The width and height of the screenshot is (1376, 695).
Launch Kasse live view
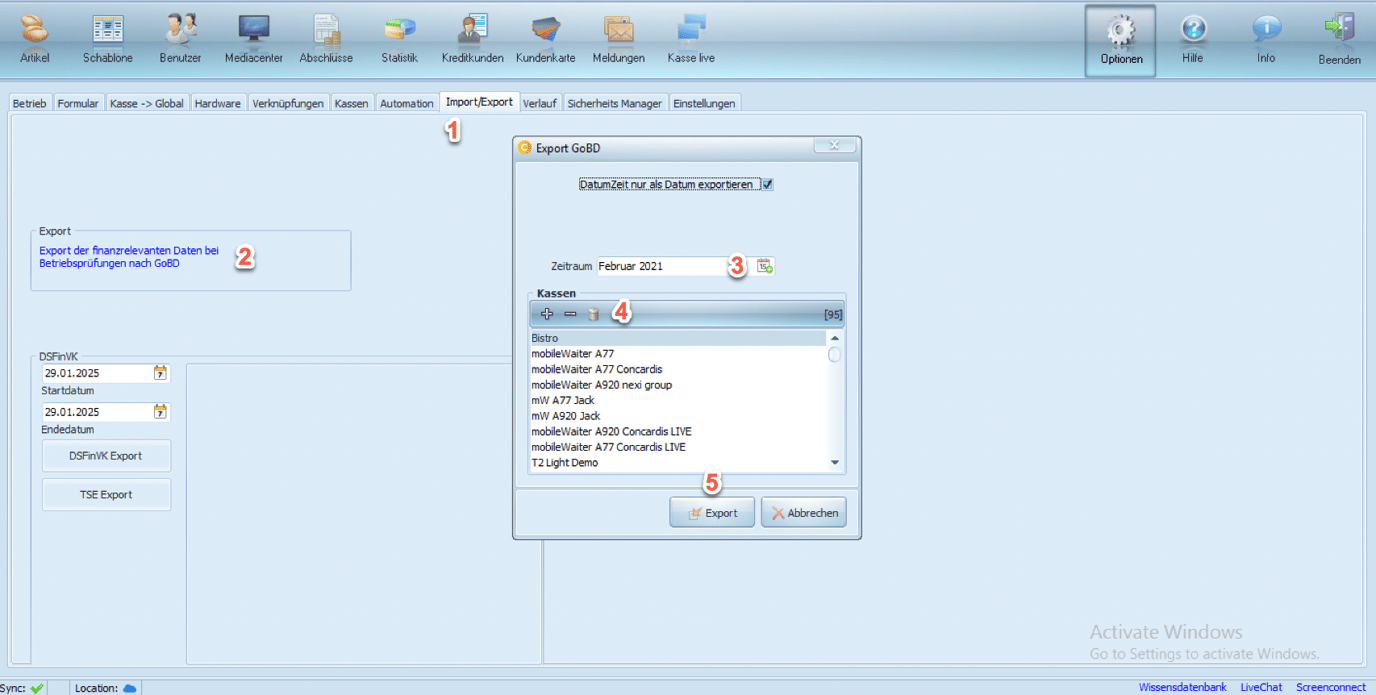[690, 35]
